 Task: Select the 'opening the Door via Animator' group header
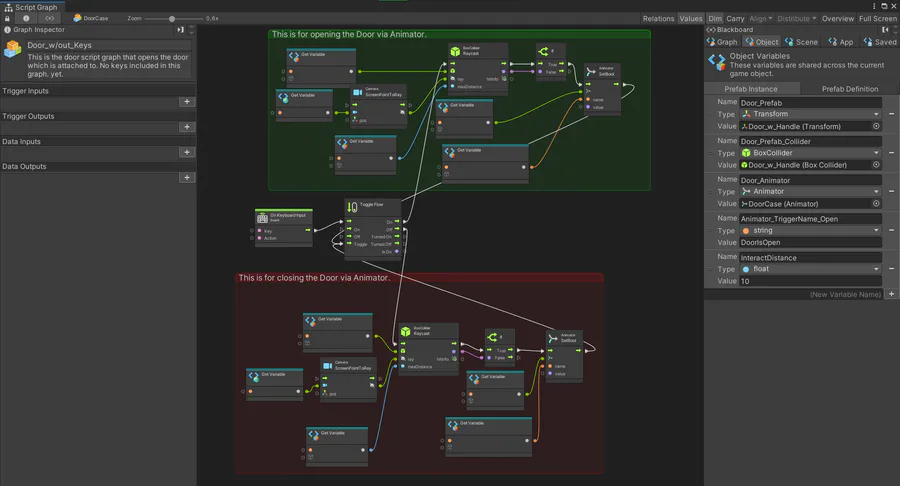point(459,34)
